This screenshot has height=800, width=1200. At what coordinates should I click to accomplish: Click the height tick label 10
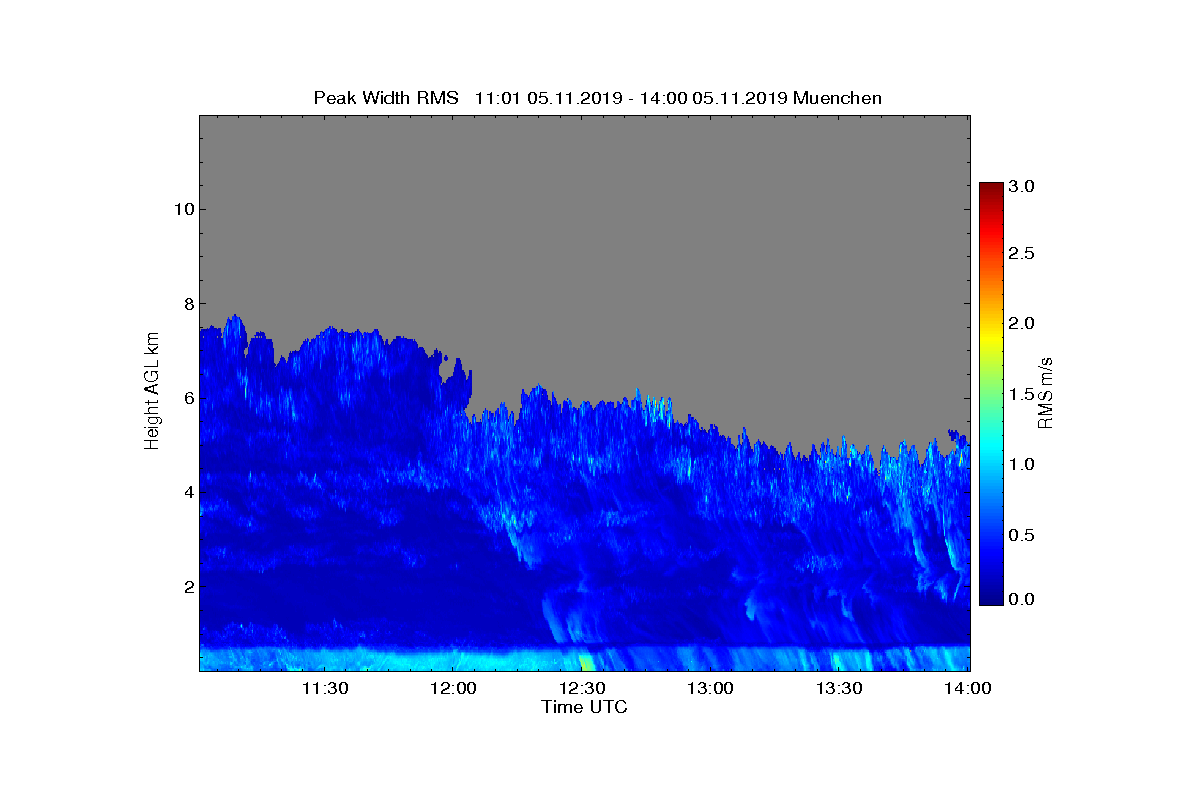(x=182, y=209)
